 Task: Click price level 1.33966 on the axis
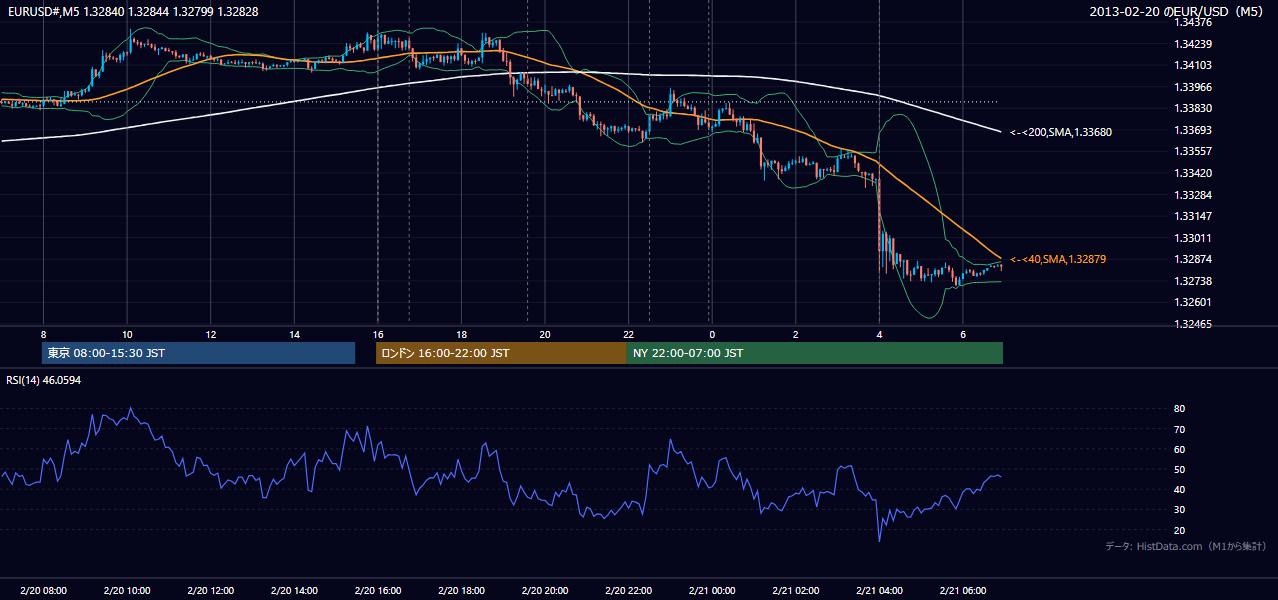click(1193, 87)
